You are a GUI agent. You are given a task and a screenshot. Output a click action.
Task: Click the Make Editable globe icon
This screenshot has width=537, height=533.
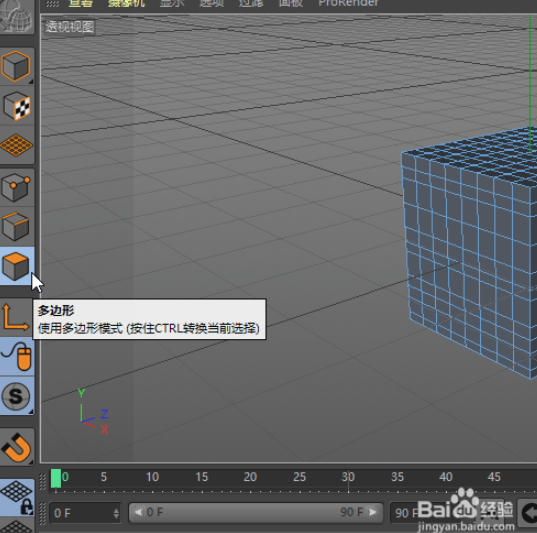16,16
